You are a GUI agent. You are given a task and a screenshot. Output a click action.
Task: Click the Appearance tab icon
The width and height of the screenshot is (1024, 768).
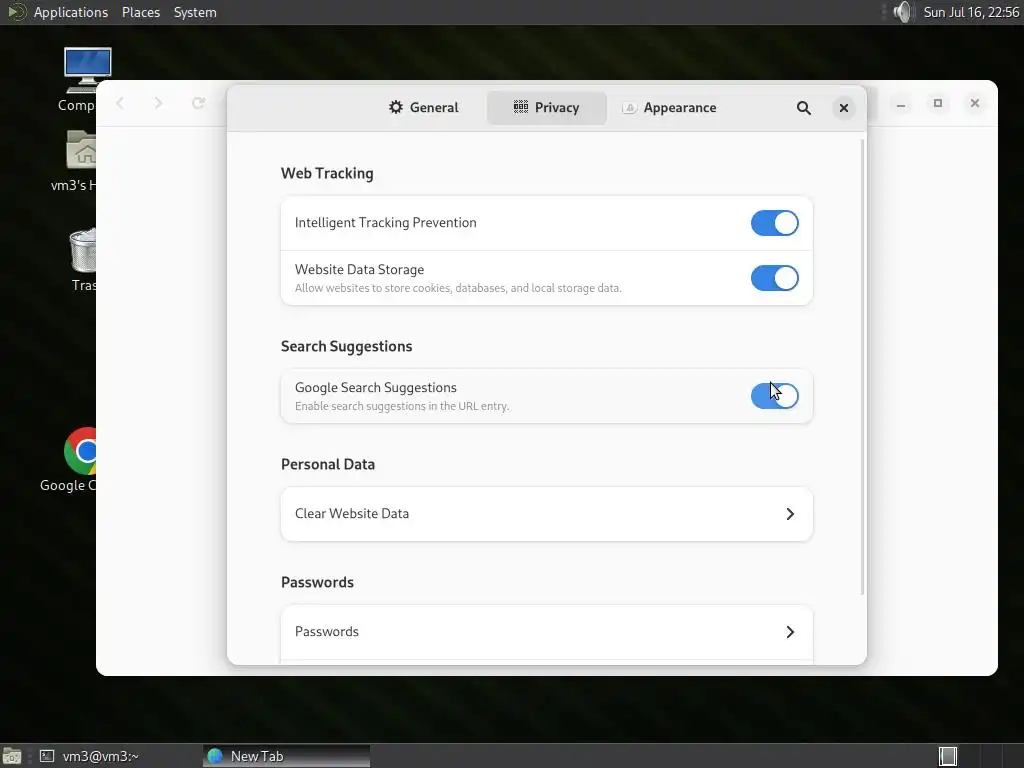click(629, 108)
